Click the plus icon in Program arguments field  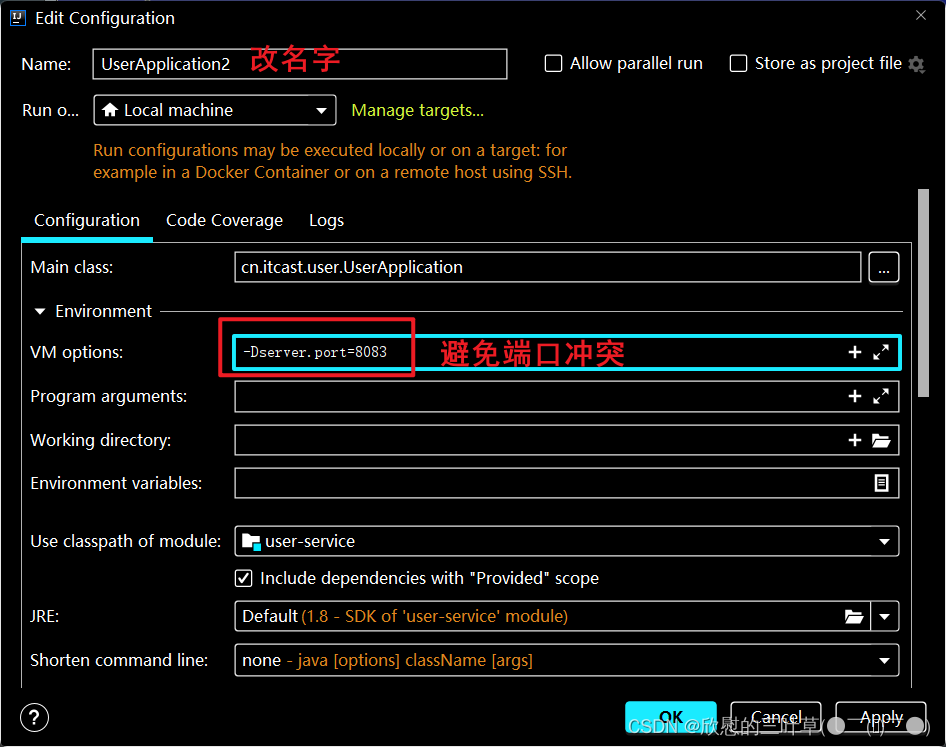[854, 396]
